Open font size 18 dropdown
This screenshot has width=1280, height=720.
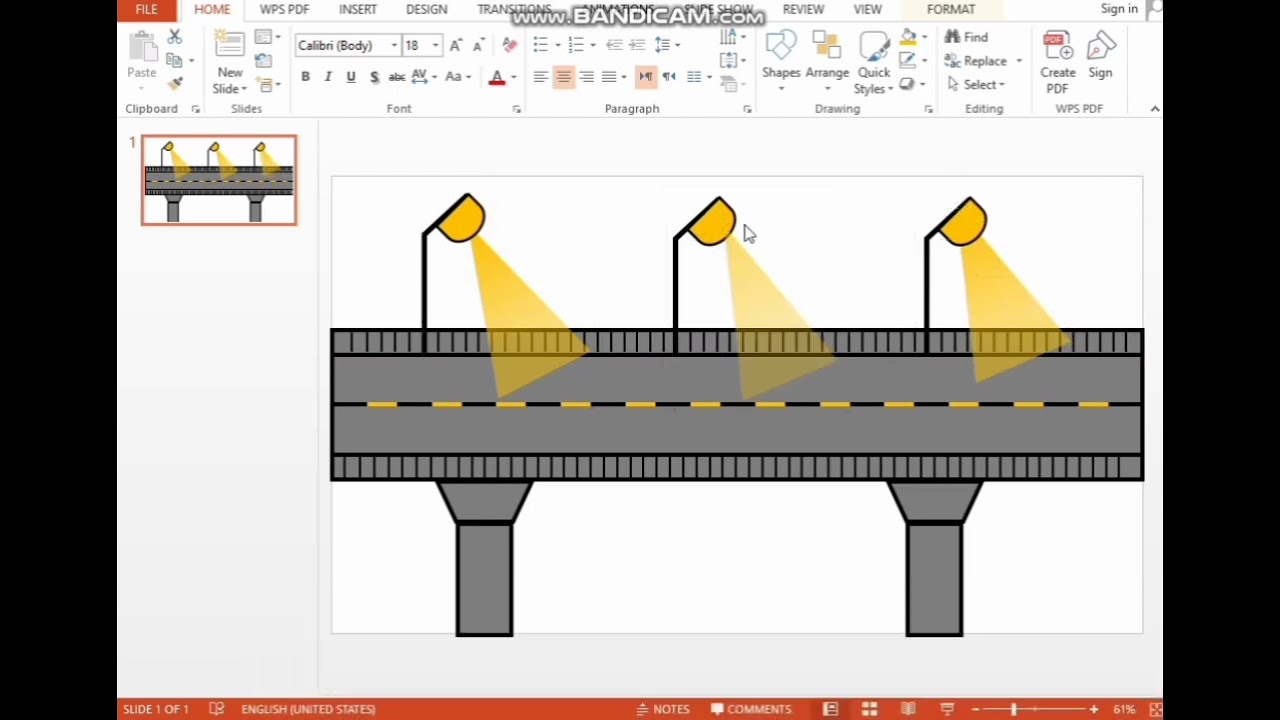[435, 46]
